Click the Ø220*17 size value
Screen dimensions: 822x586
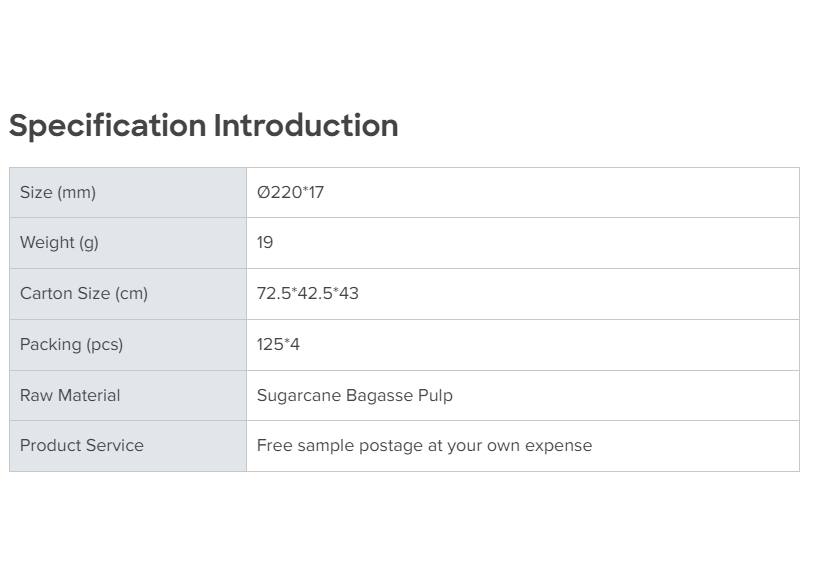click(290, 192)
